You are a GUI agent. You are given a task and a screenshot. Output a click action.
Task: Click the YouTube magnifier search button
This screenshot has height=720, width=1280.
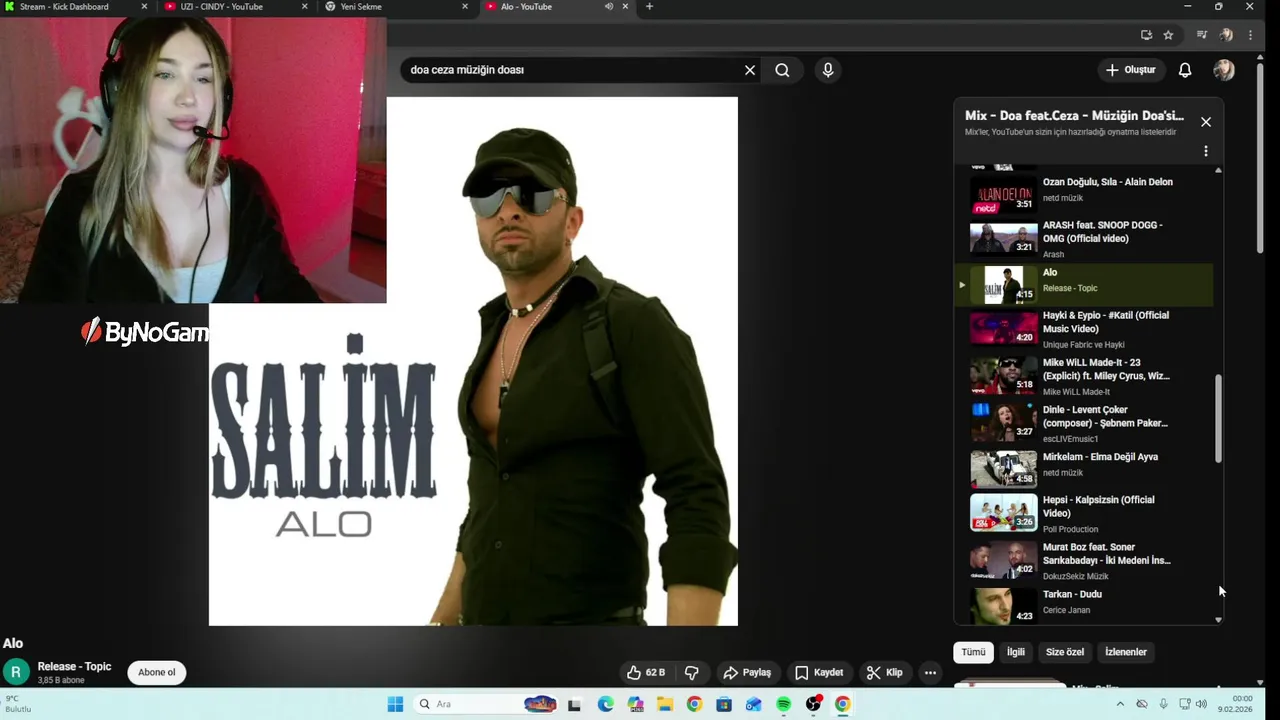pos(782,70)
